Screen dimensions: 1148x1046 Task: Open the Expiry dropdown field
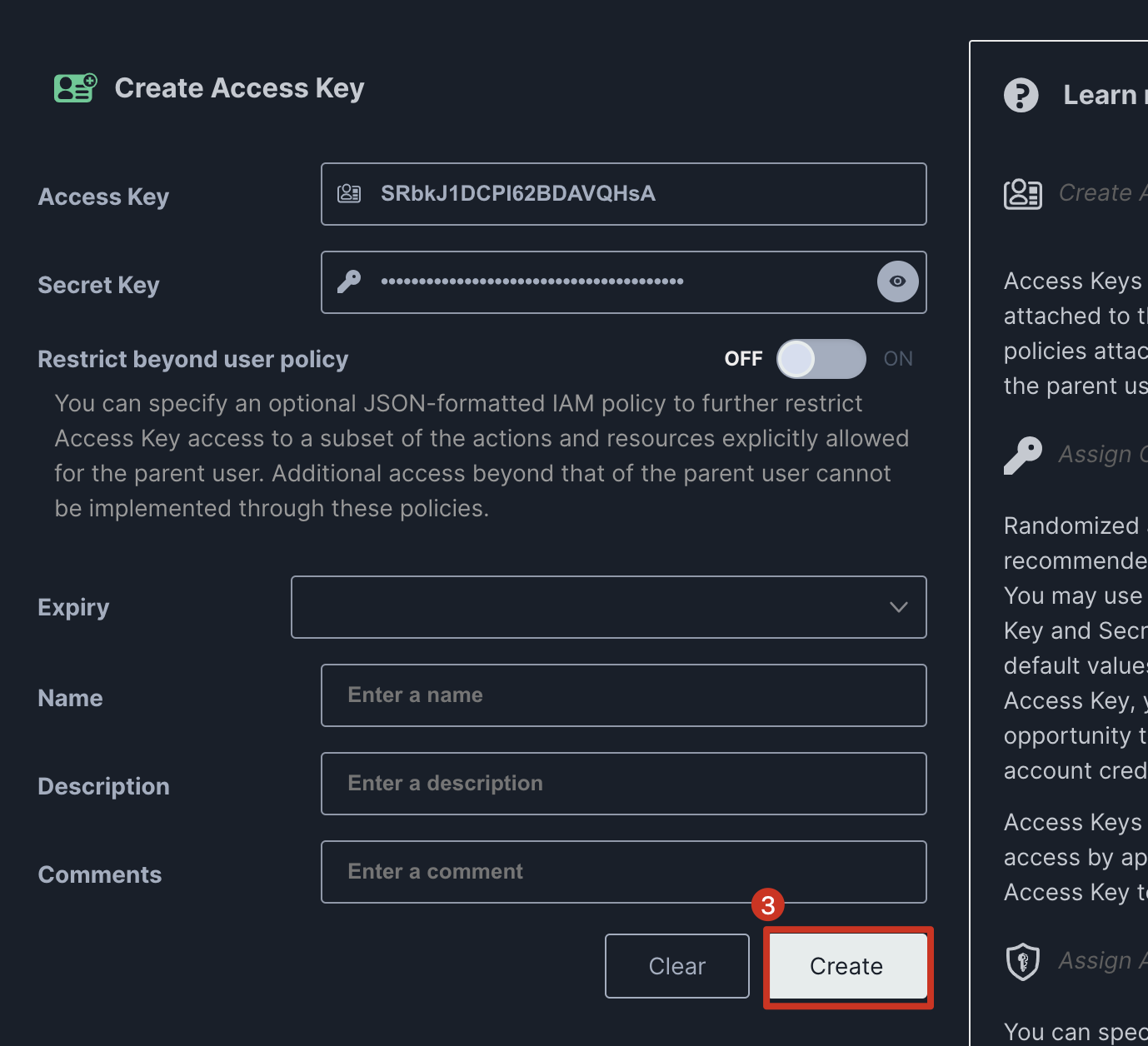point(583,607)
